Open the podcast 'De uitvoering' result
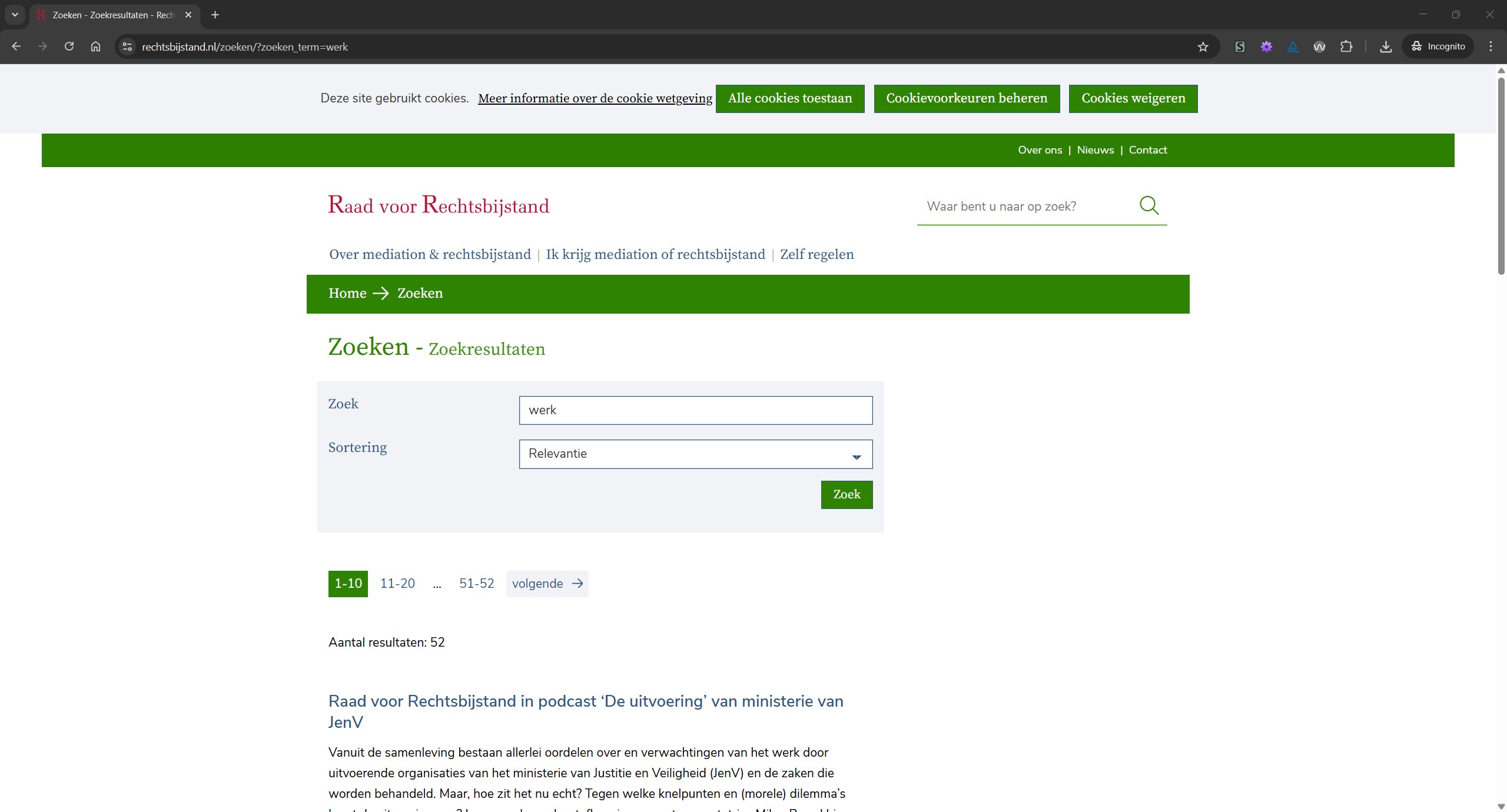The width and height of the screenshot is (1507, 812). pyautogui.click(x=586, y=711)
